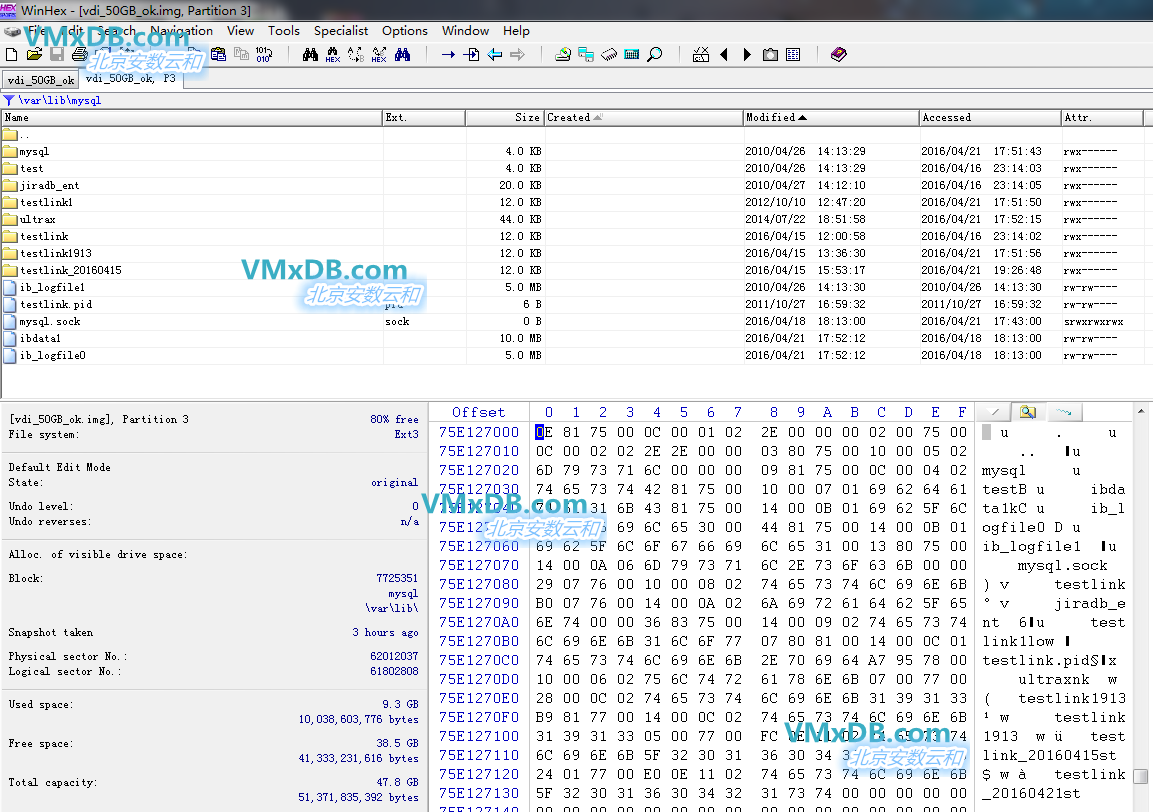The image size is (1153, 812).
Task: Select the vdi_50GB_ok, P3 tab
Action: pyautogui.click(x=131, y=79)
